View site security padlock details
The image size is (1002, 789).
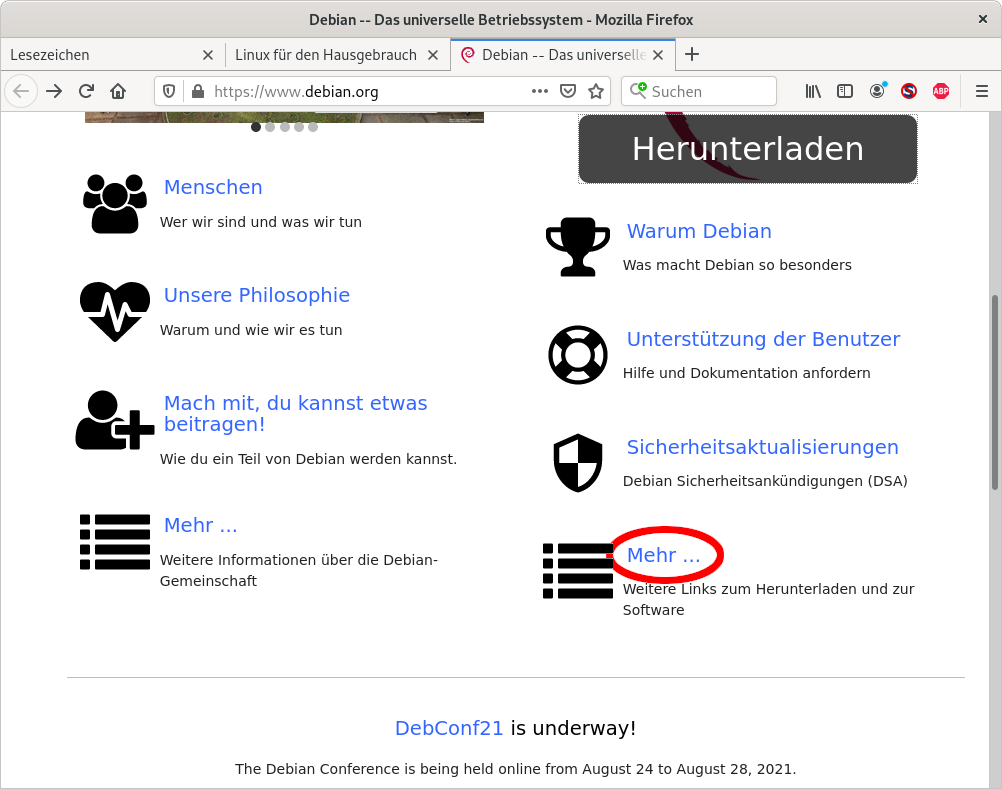tap(198, 91)
